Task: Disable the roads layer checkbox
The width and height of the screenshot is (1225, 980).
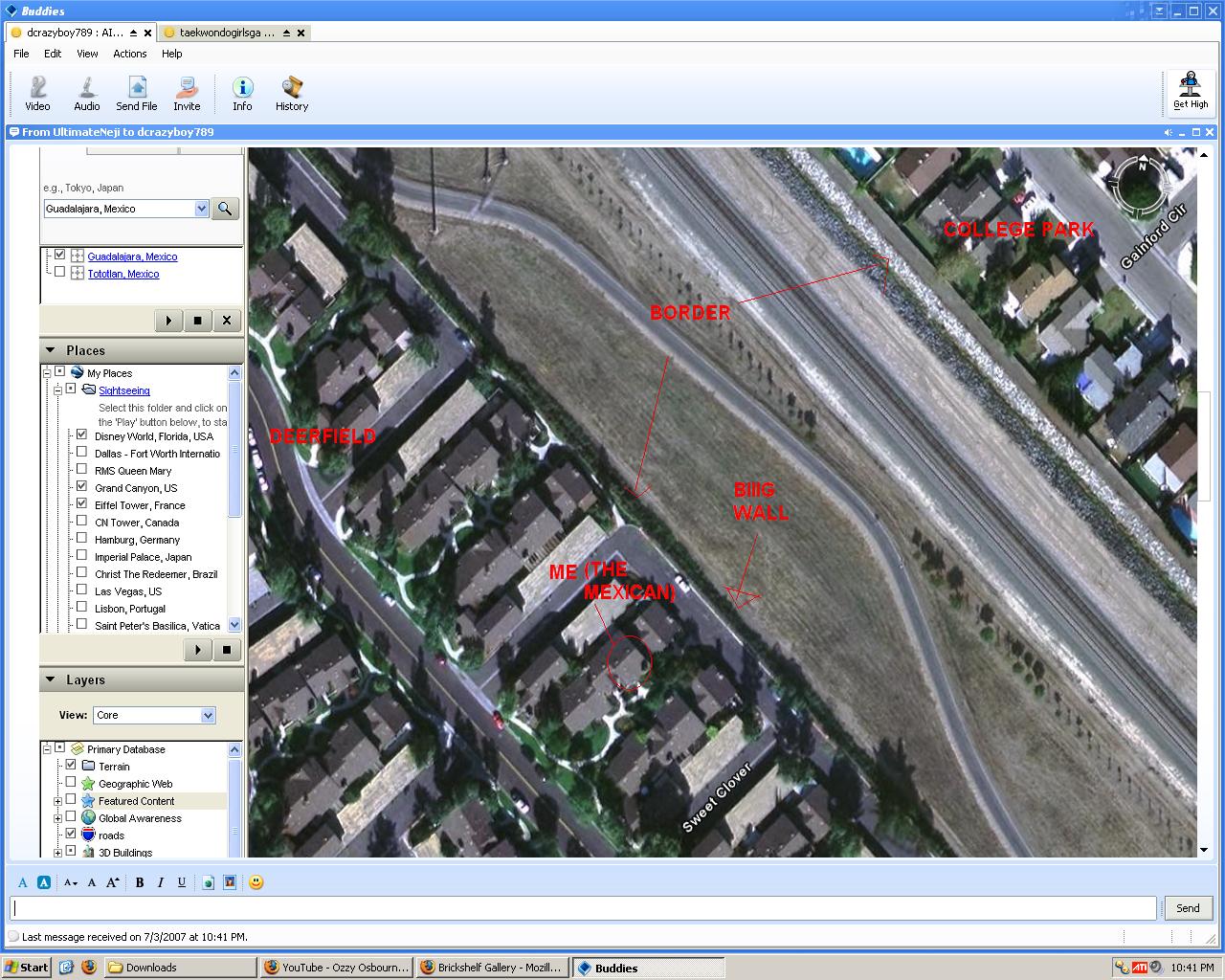Action: [x=70, y=835]
